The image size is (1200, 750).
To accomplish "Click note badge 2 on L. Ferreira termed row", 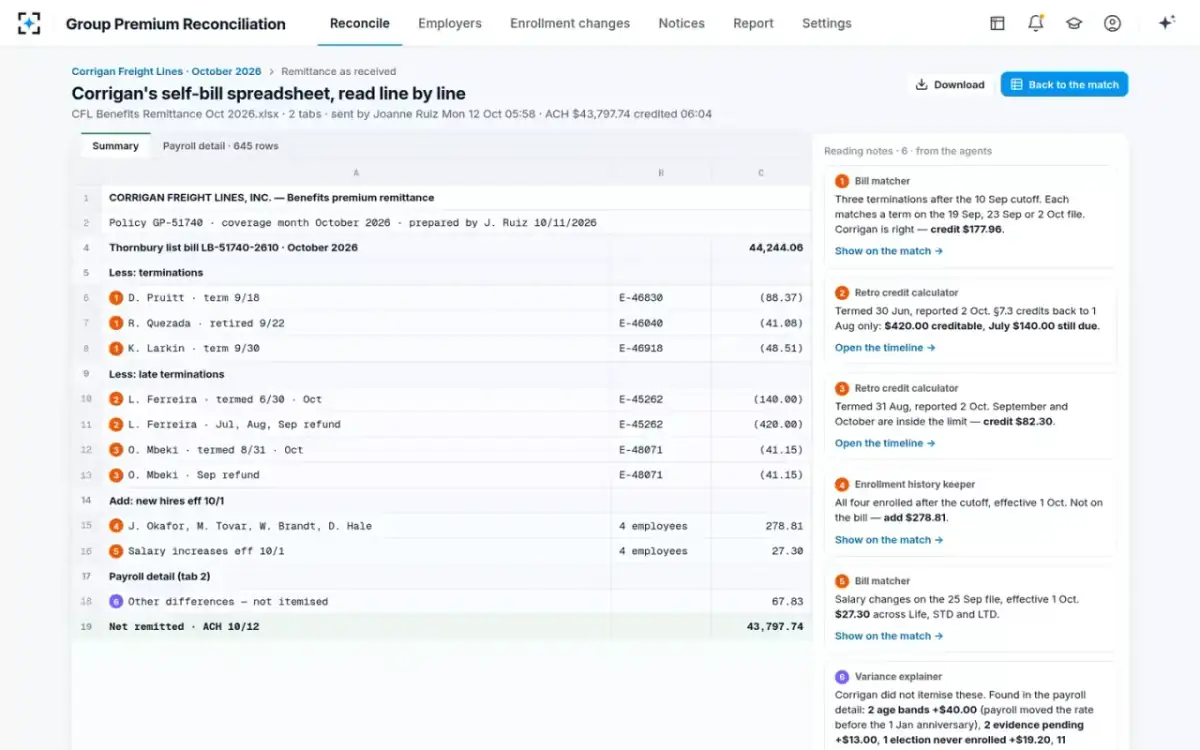I will point(116,399).
